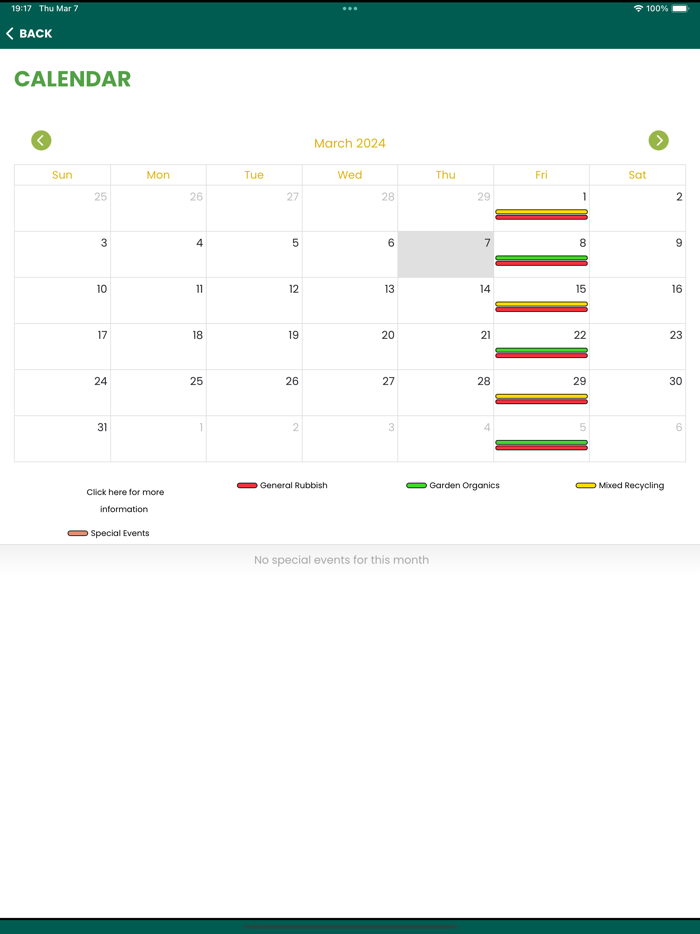Image resolution: width=700 pixels, height=934 pixels.
Task: Click the Special Events legend label
Action: pos(120,533)
